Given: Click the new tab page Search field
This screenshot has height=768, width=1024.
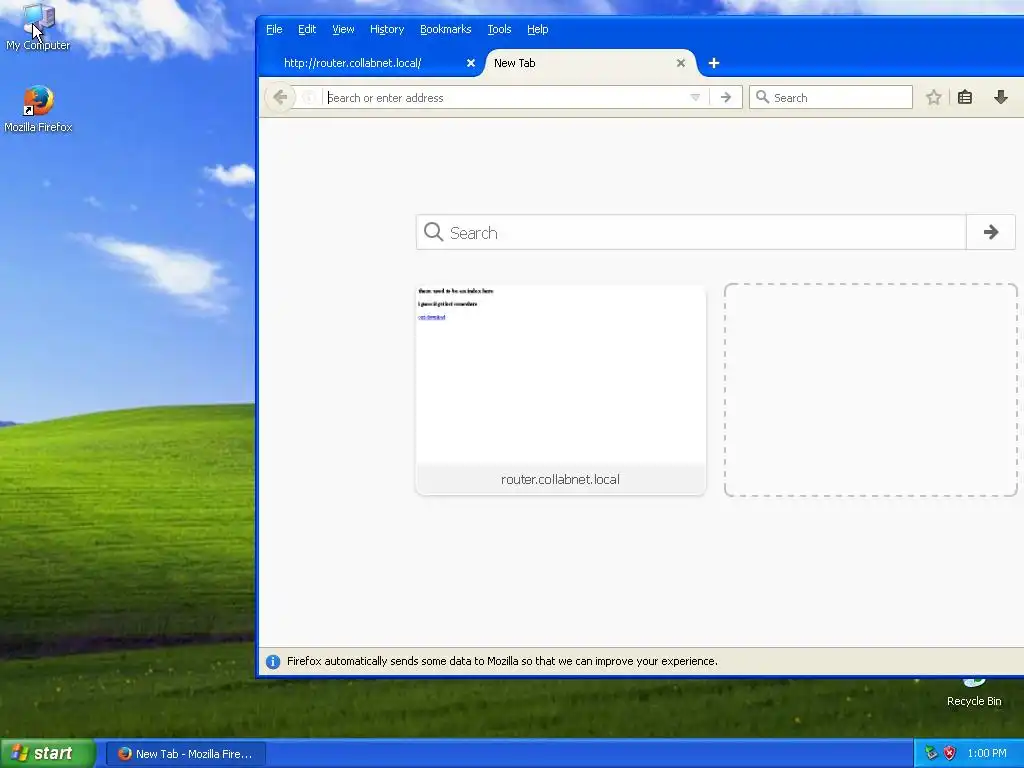Looking at the screenshot, I should tap(691, 232).
